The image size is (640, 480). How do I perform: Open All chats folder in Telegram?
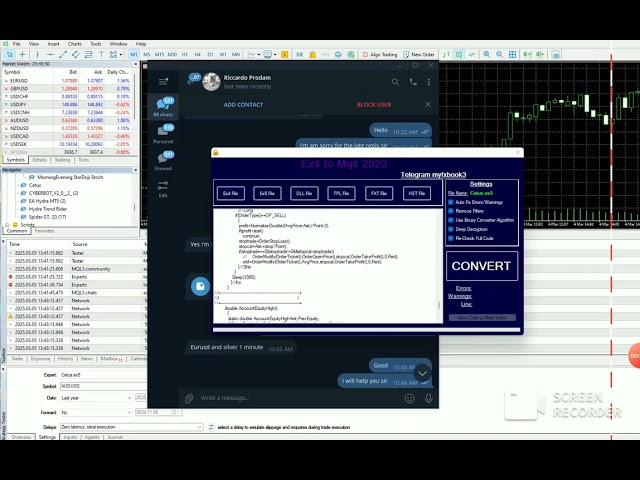click(x=163, y=107)
